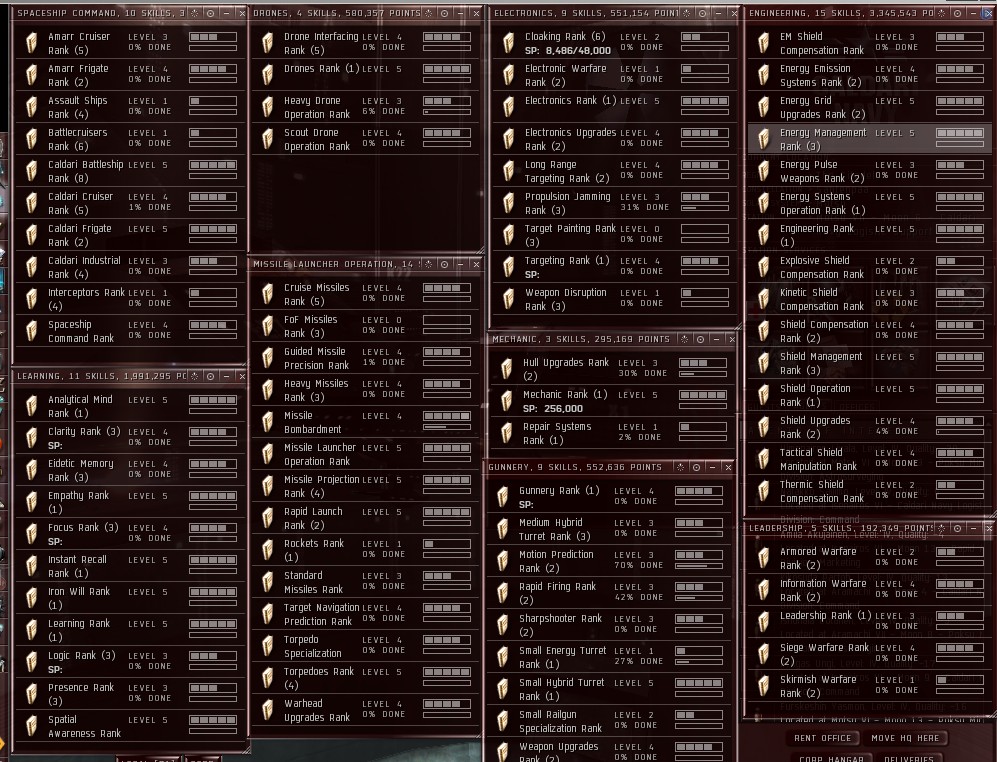Pin the Learning window
This screenshot has width=997, height=762.
(x=210, y=376)
